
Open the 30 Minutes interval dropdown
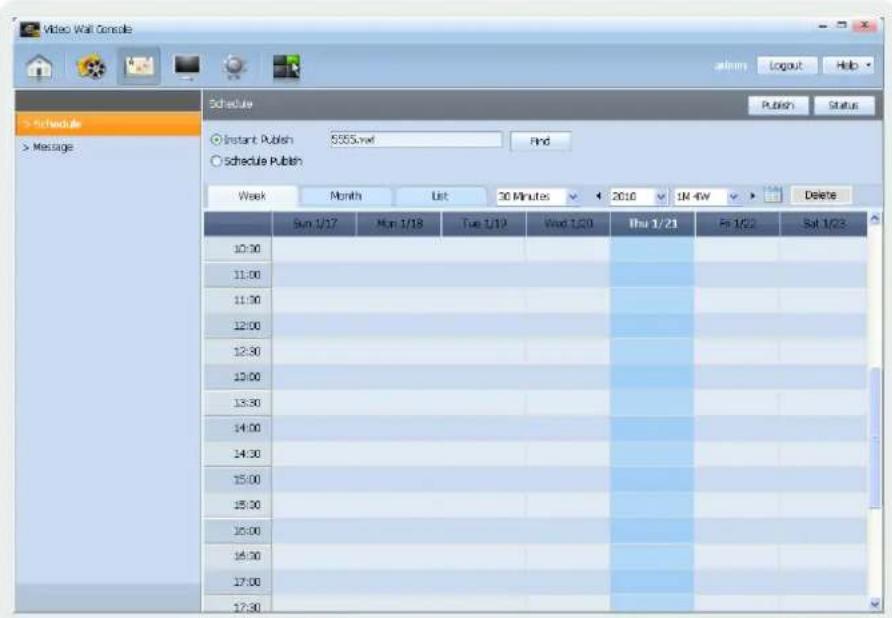tap(538, 196)
